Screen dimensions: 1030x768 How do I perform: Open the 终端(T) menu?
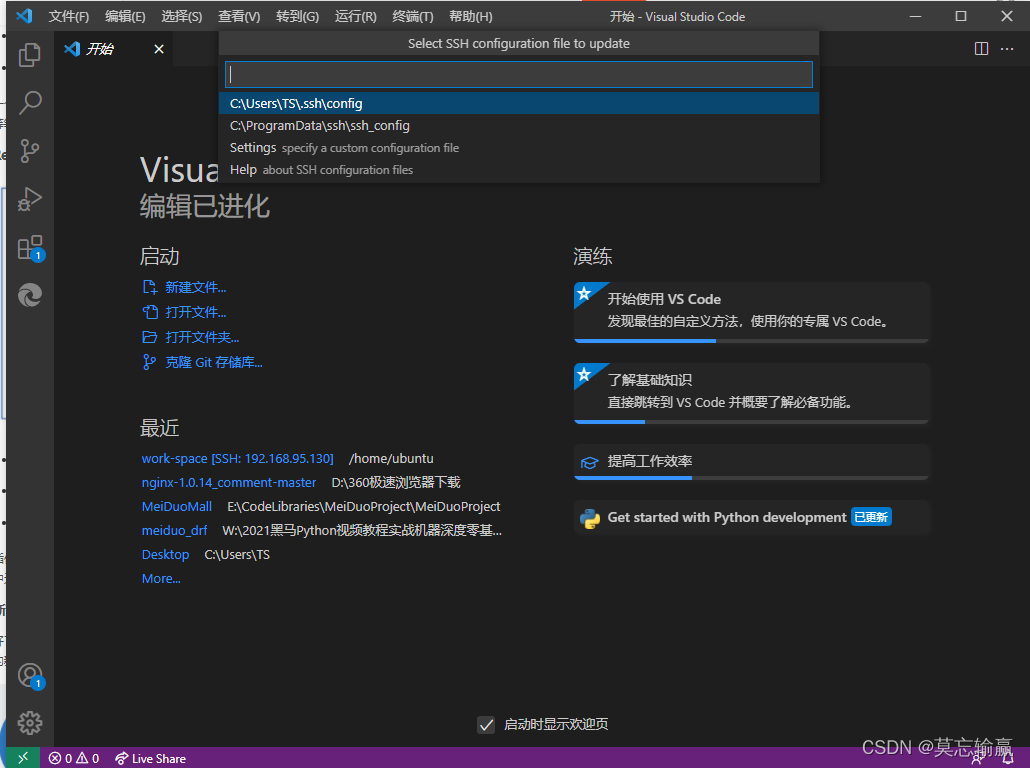[413, 16]
